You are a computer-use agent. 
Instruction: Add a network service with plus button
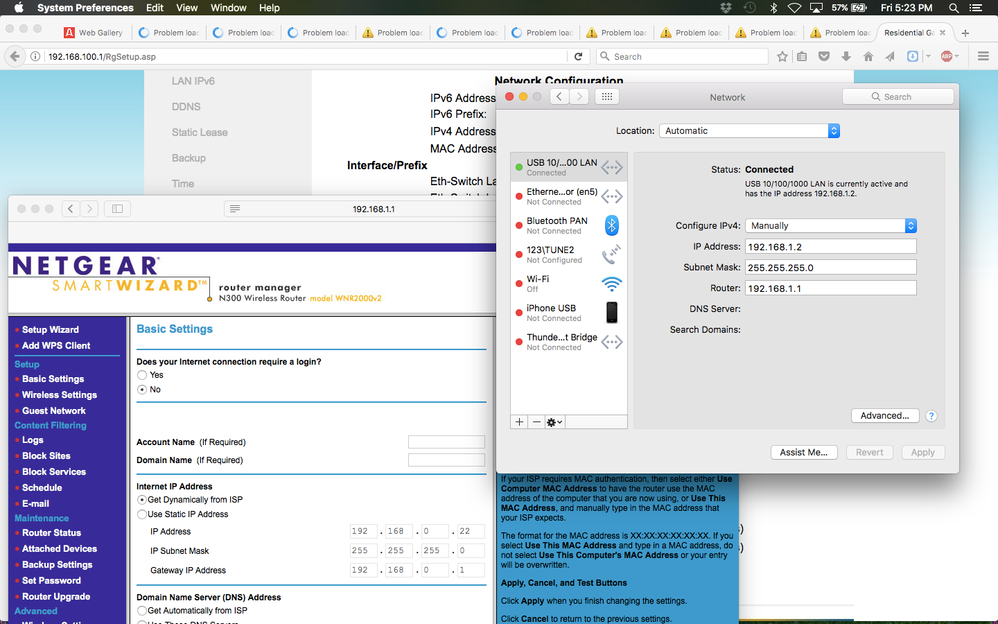519,422
